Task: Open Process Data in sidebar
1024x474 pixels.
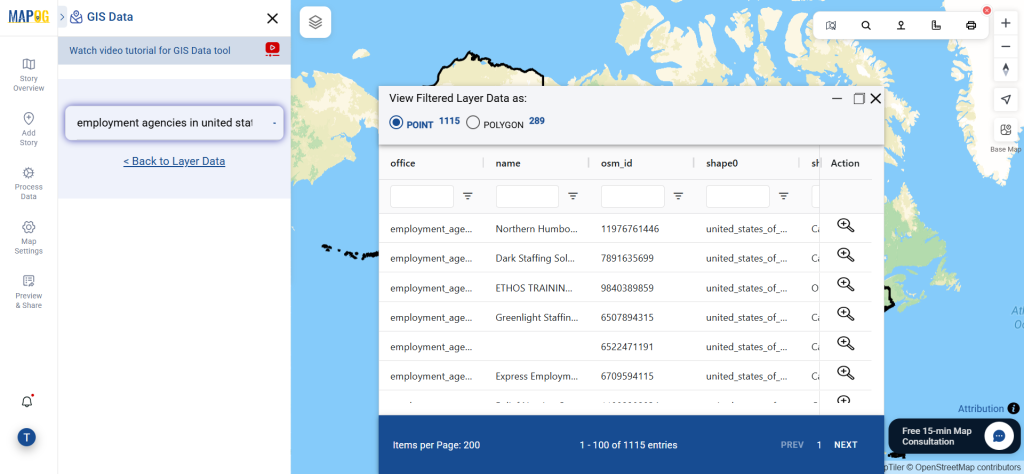Action: pos(29,183)
